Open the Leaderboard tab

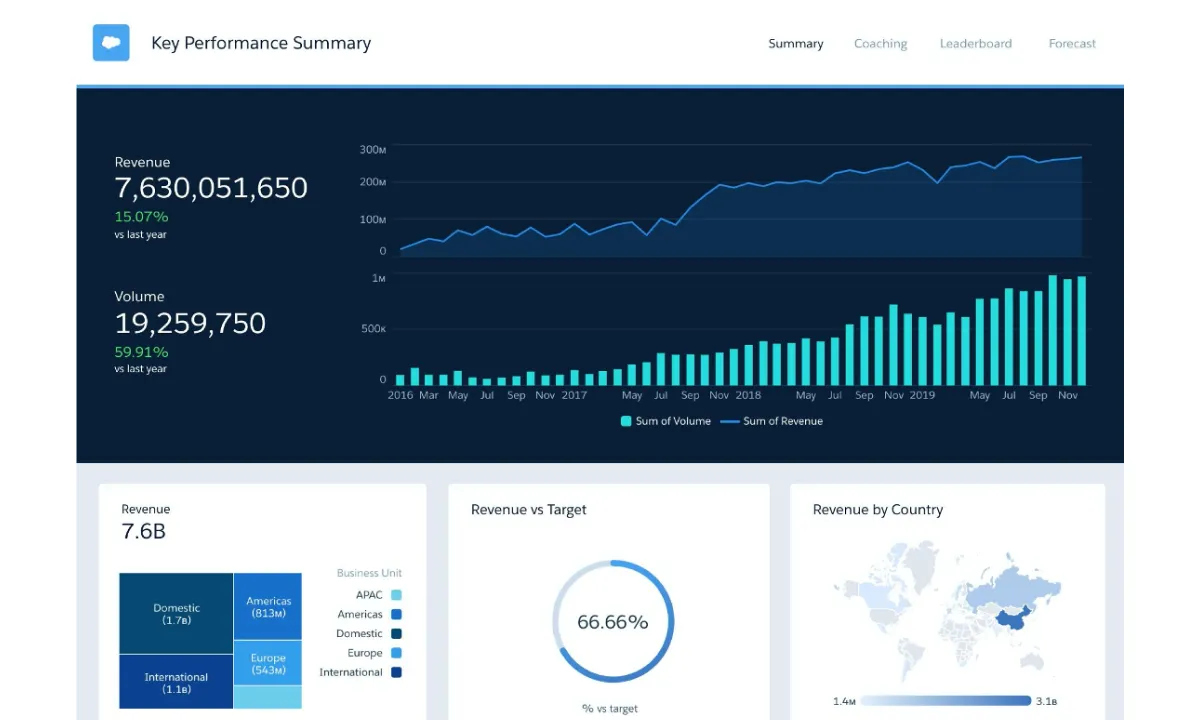tap(975, 44)
